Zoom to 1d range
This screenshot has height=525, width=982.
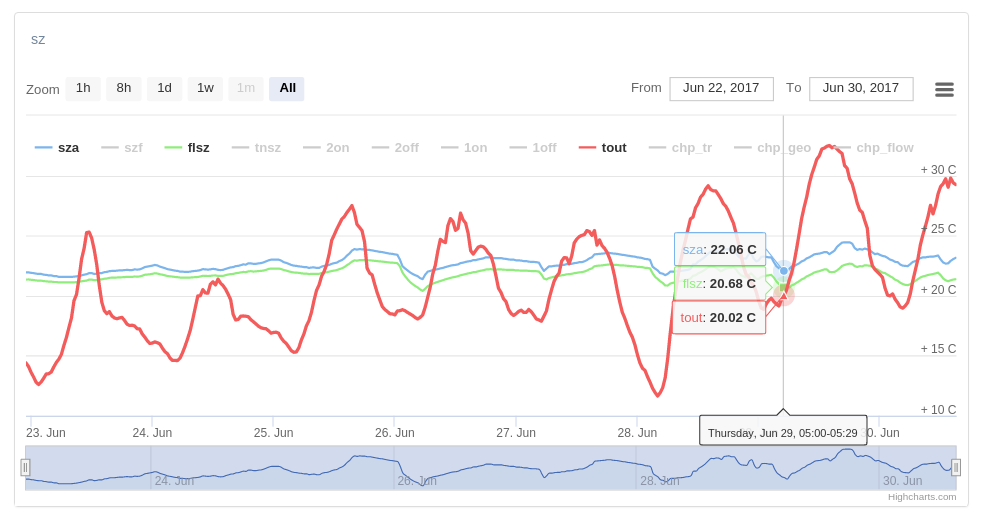[164, 88]
